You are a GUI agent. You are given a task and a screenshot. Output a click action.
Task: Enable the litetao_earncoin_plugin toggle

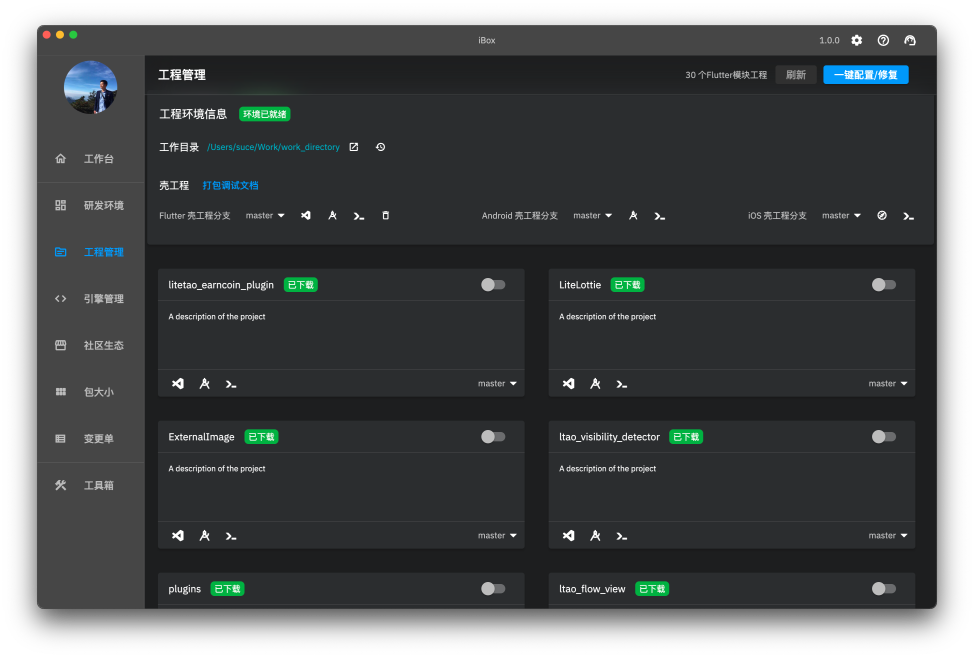(x=493, y=285)
